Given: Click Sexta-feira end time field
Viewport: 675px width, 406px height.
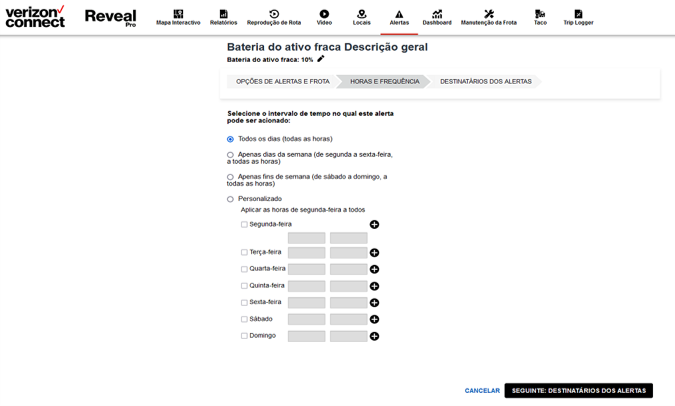Looking at the screenshot, I should 349,303.
